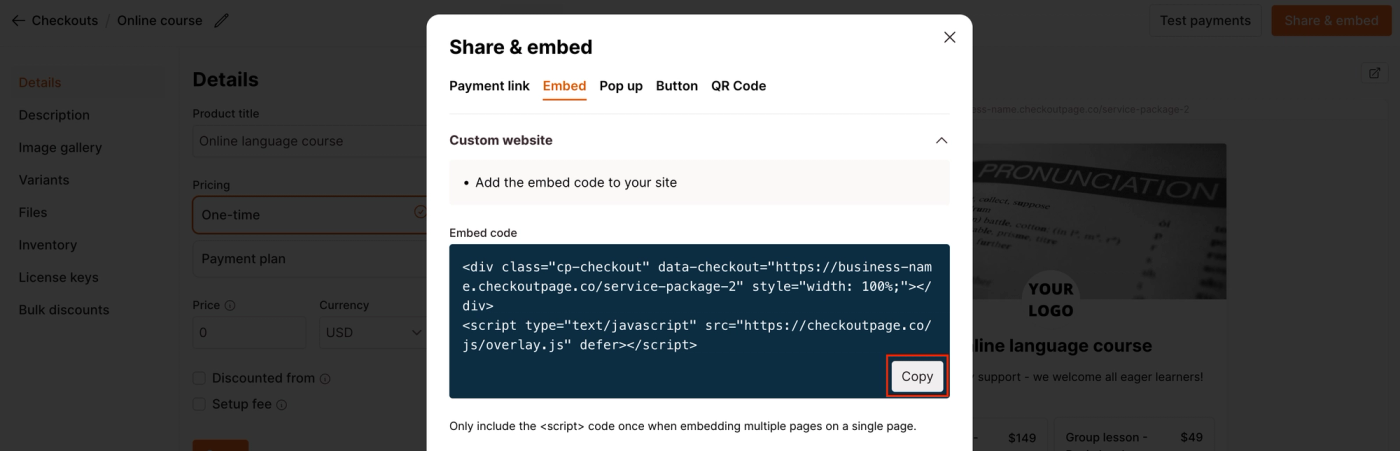Viewport: 1400px width, 451px height.
Task: Open Description in the sidebar
Action: coord(54,115)
